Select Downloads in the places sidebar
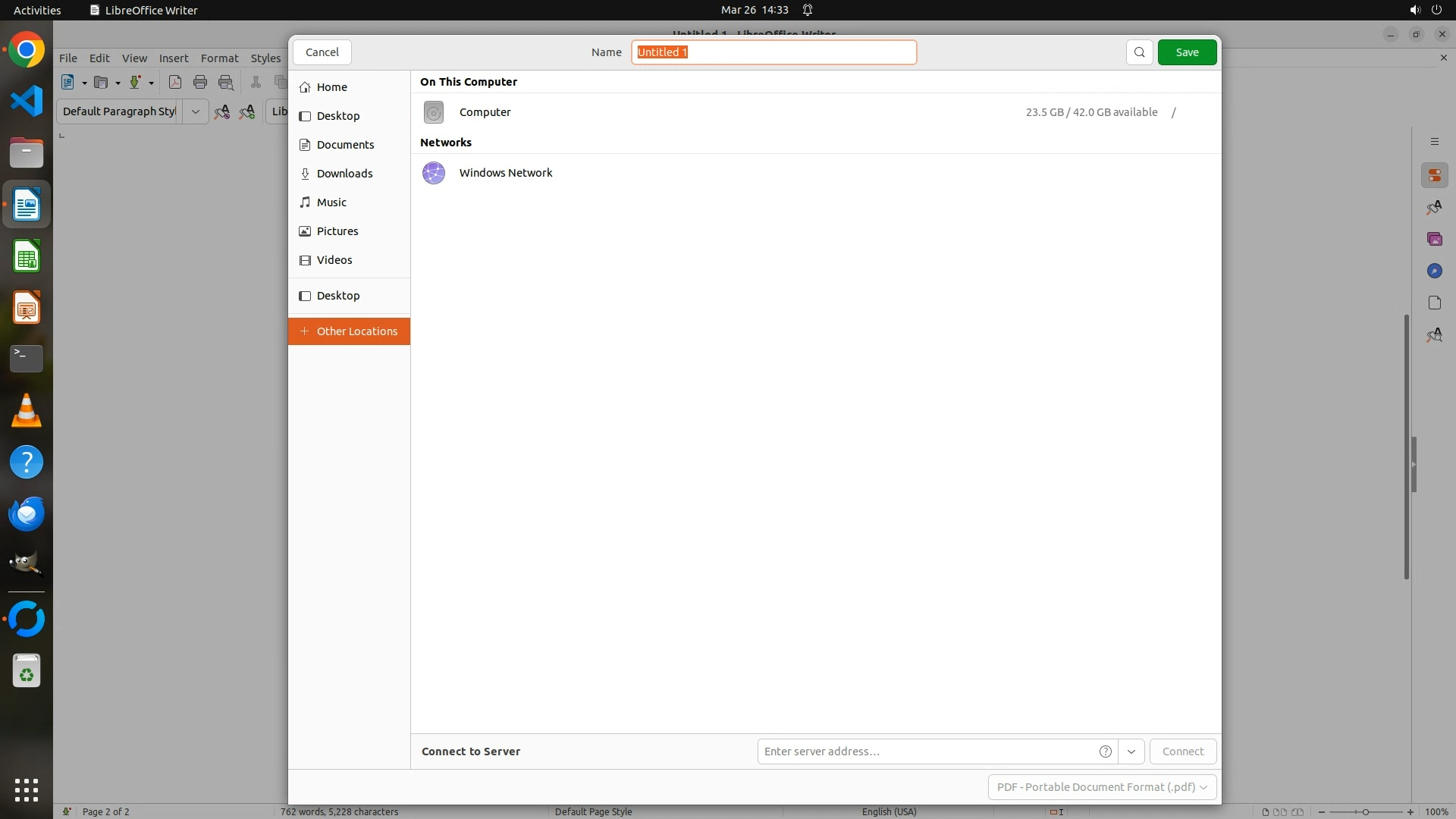1456x819 pixels. click(344, 174)
